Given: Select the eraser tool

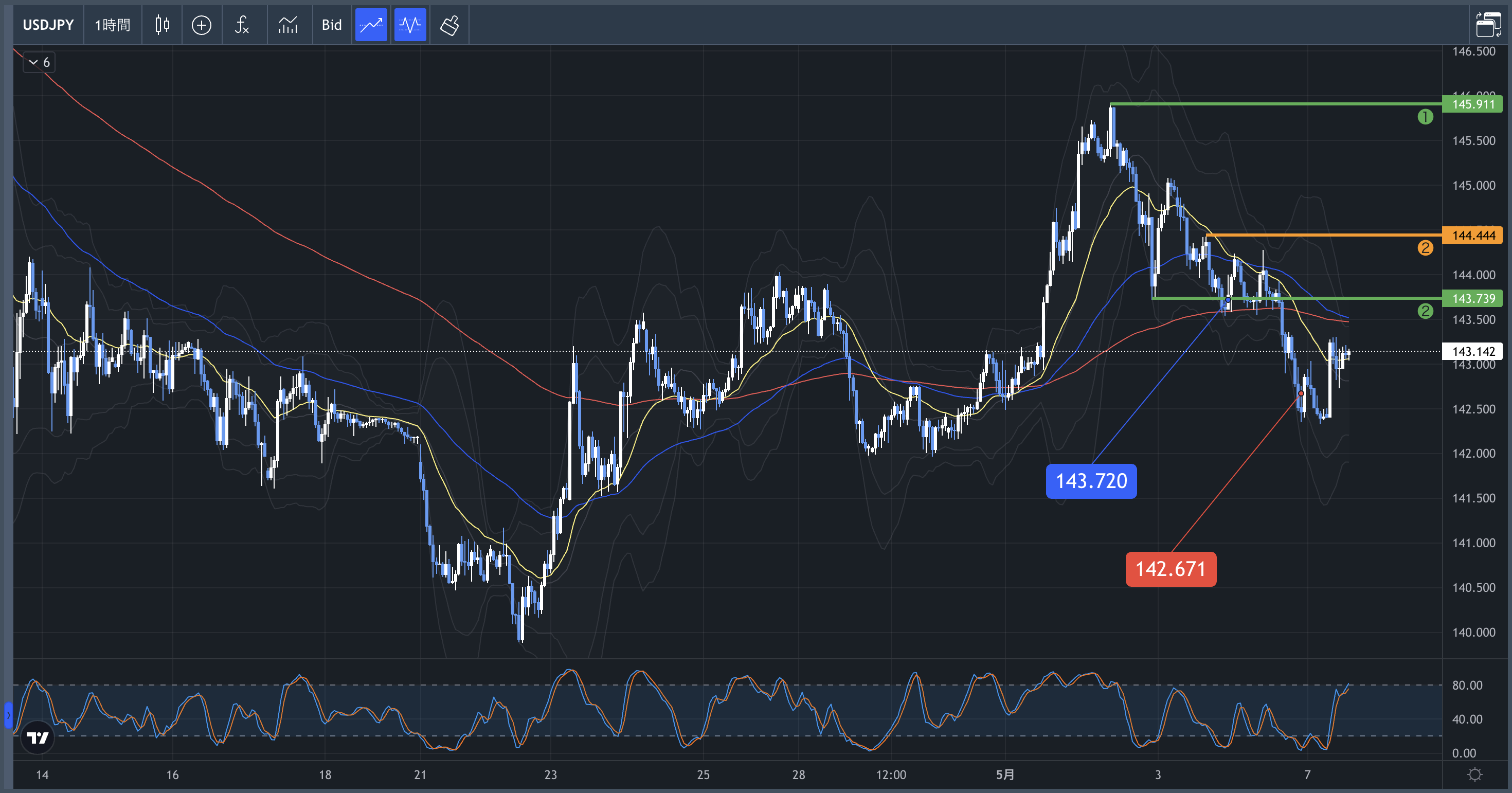Looking at the screenshot, I should coord(449,25).
